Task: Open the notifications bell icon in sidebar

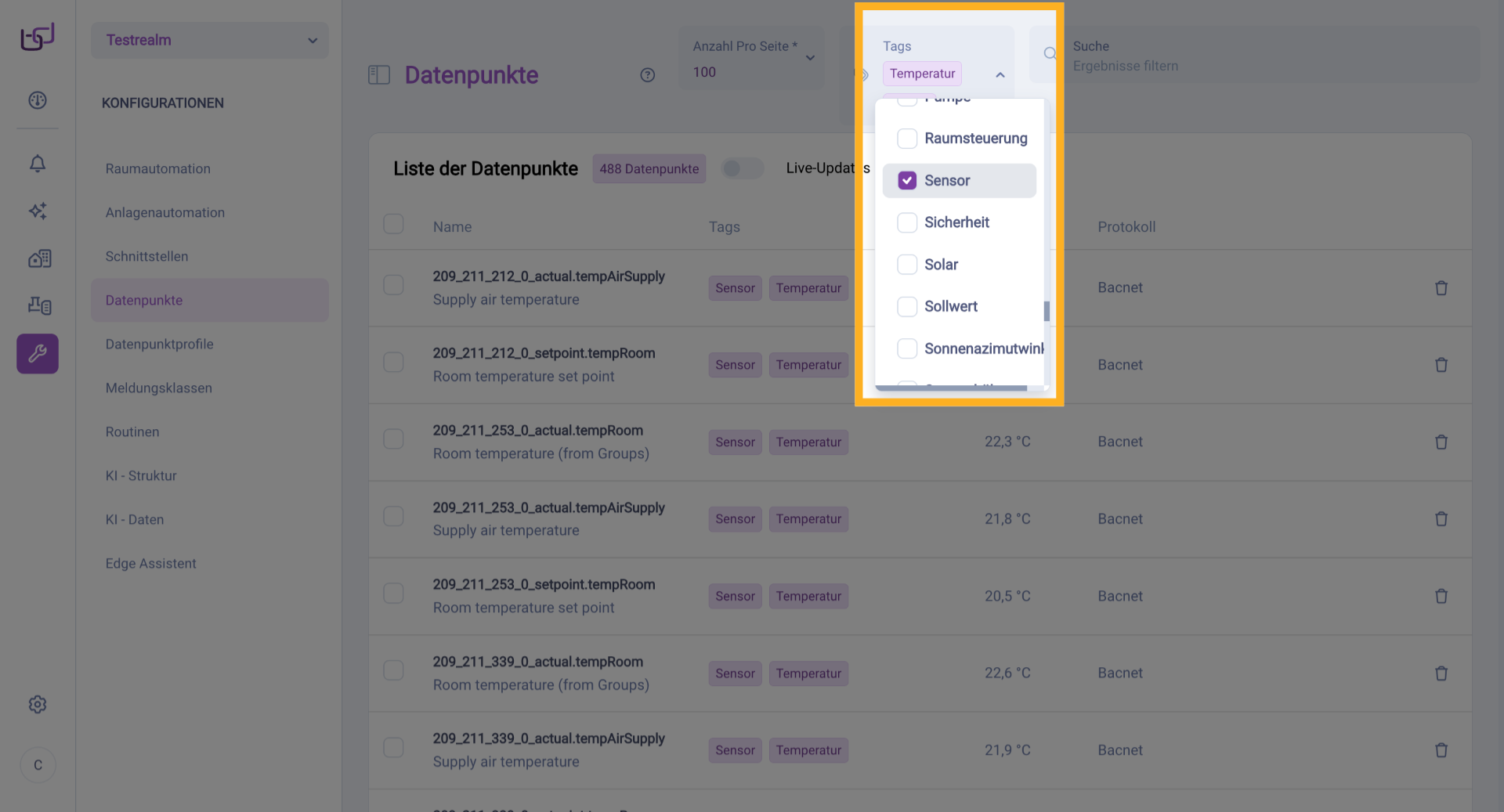Action: point(37,164)
